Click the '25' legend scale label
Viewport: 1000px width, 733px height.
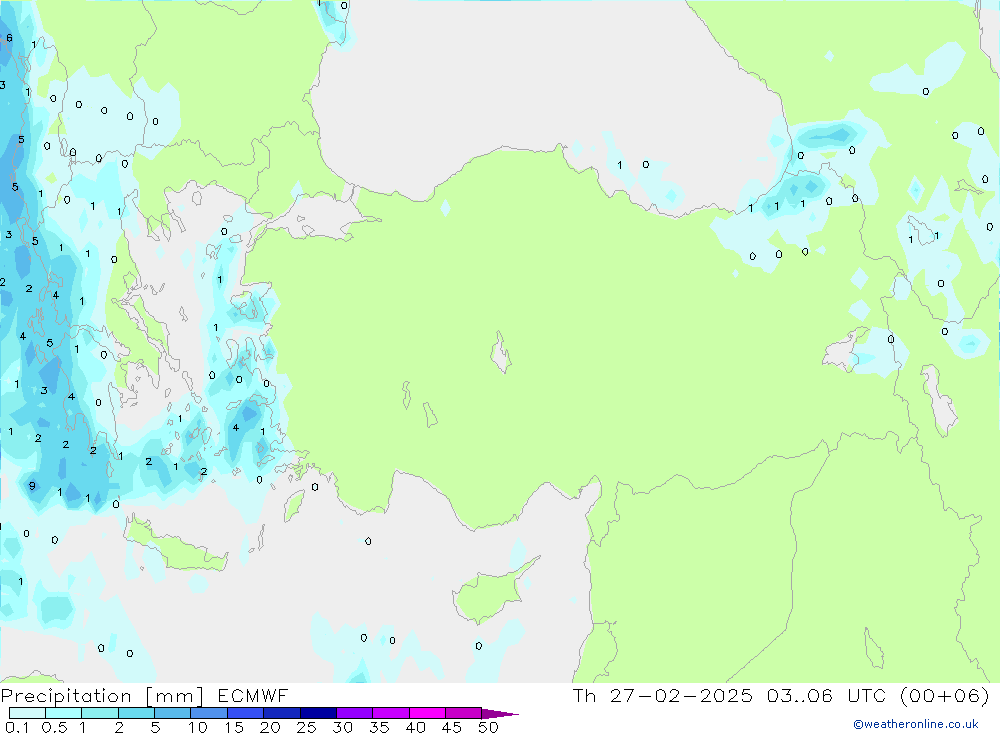click(306, 727)
